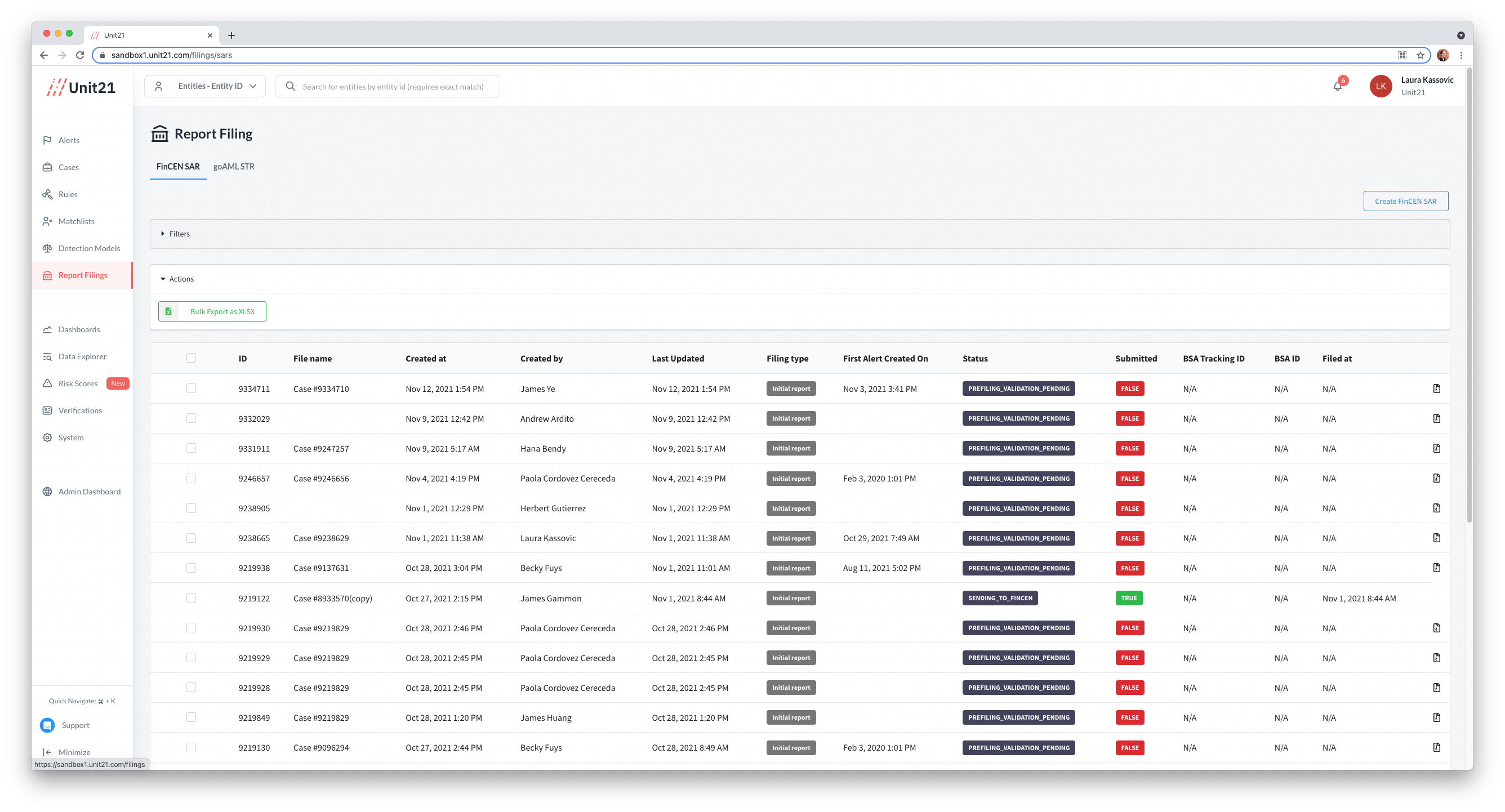1505x812 pixels.
Task: Check the select-all header checkbox
Action: (x=191, y=358)
